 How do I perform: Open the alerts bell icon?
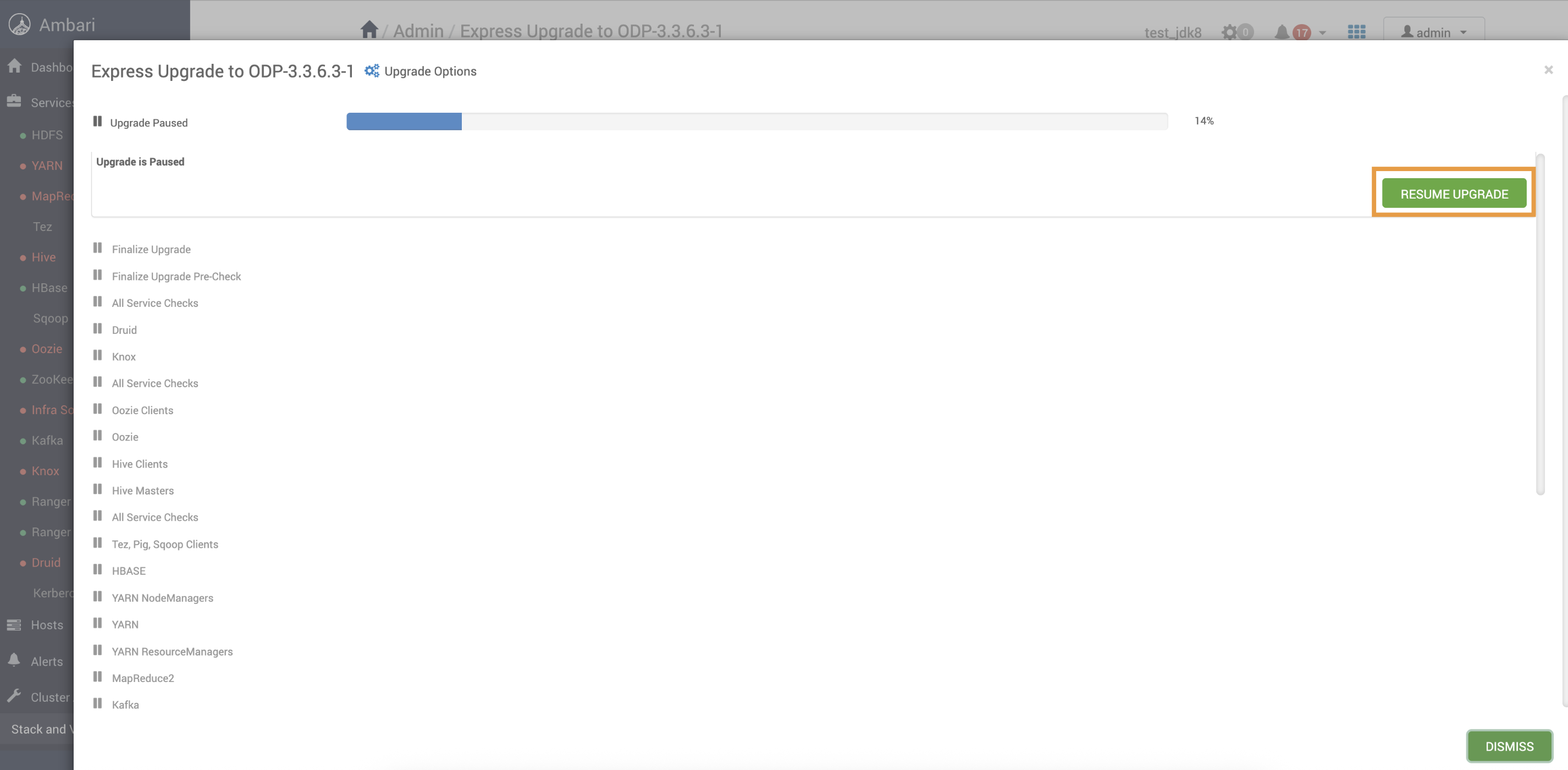tap(1282, 32)
